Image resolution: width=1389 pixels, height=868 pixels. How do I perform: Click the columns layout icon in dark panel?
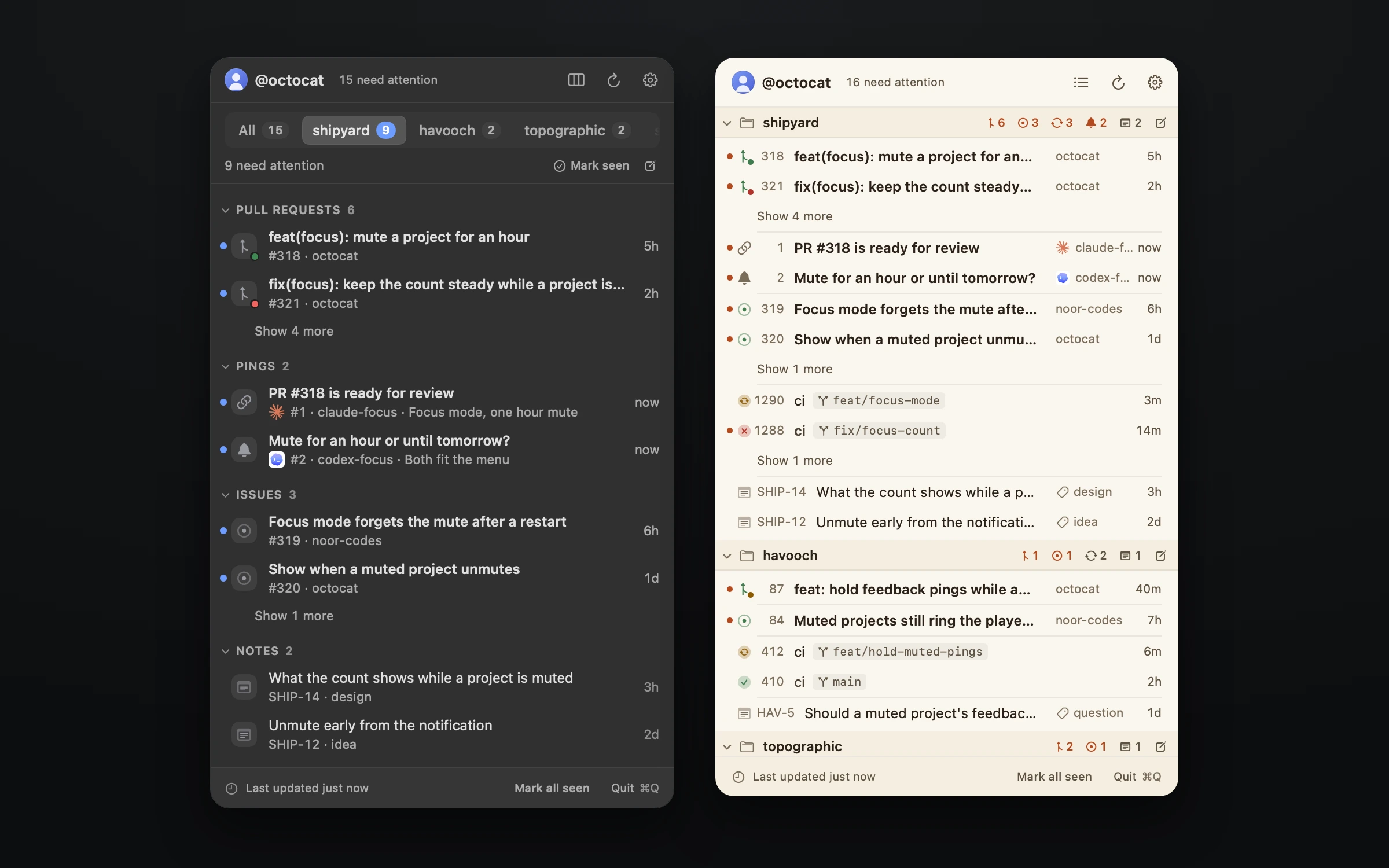click(x=576, y=80)
